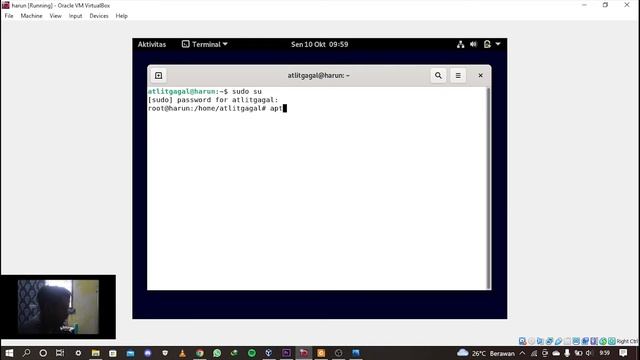Open the VirtualBox Input menu

click(76, 16)
